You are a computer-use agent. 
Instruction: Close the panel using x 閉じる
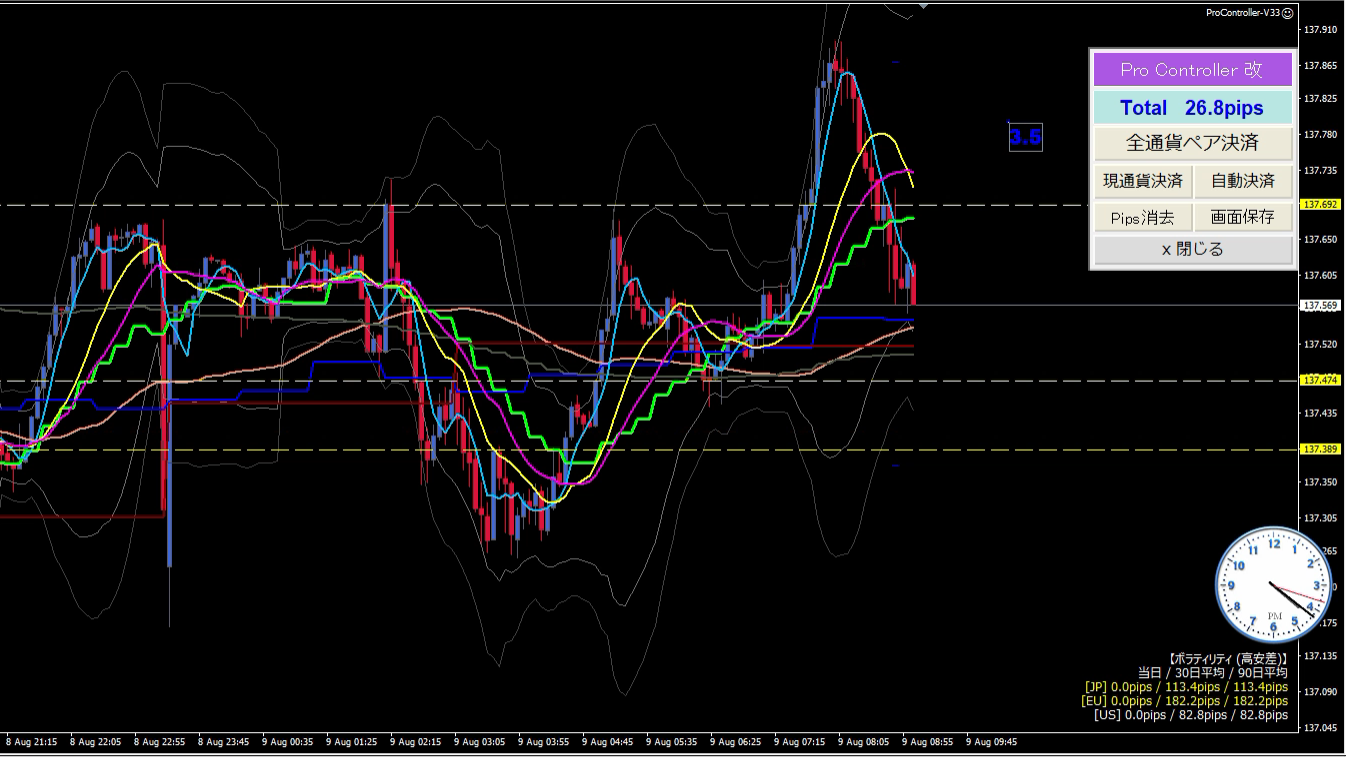tap(1192, 250)
